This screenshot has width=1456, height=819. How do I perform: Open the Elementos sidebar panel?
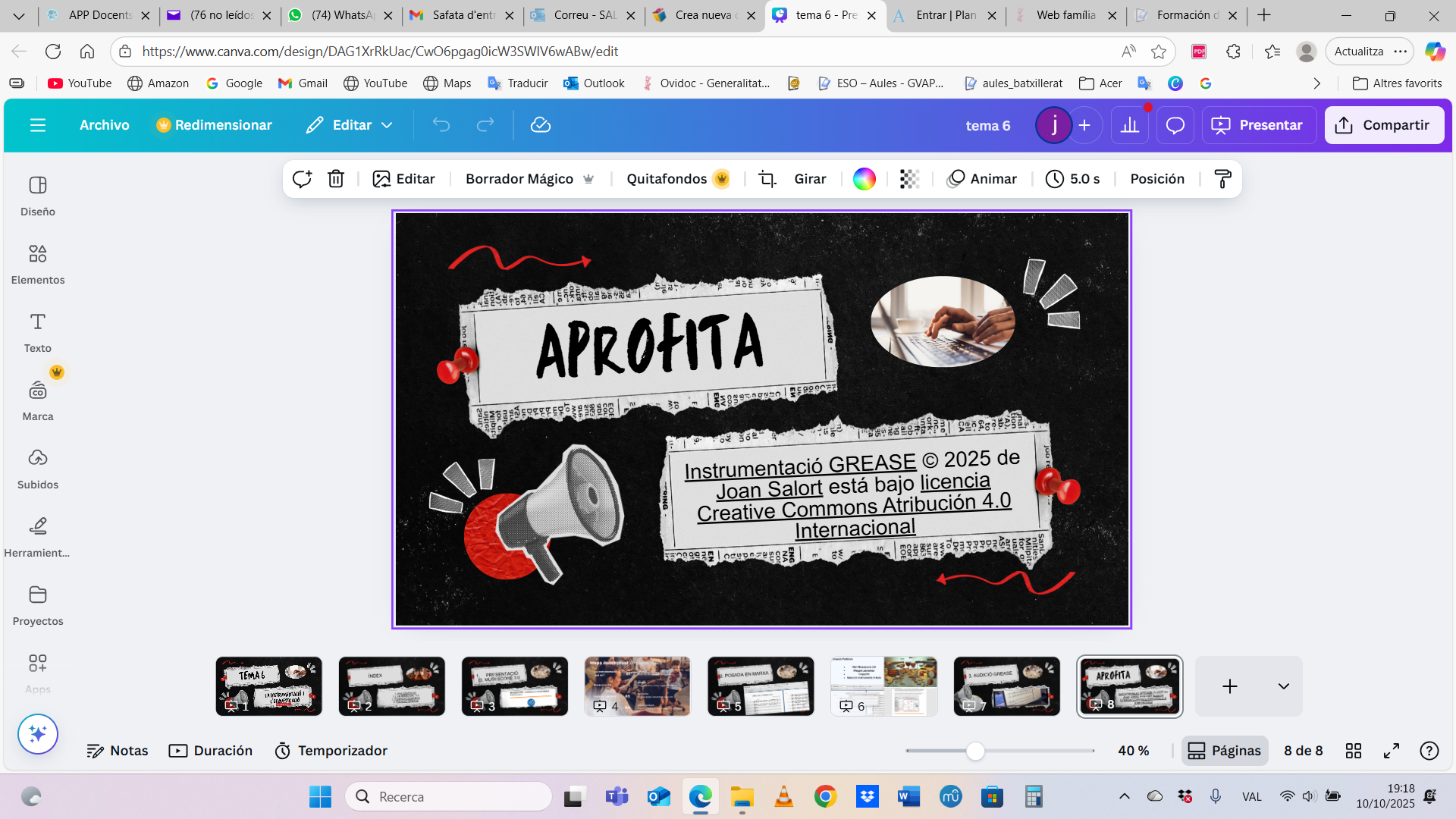(38, 263)
